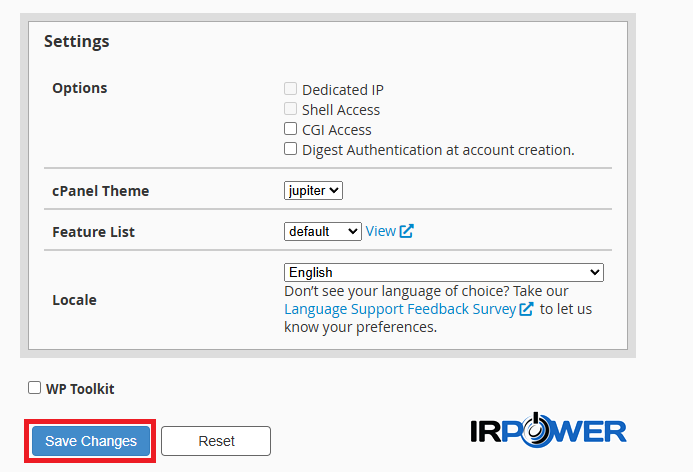Follow the Language Support Feedback Survey link

400,309
